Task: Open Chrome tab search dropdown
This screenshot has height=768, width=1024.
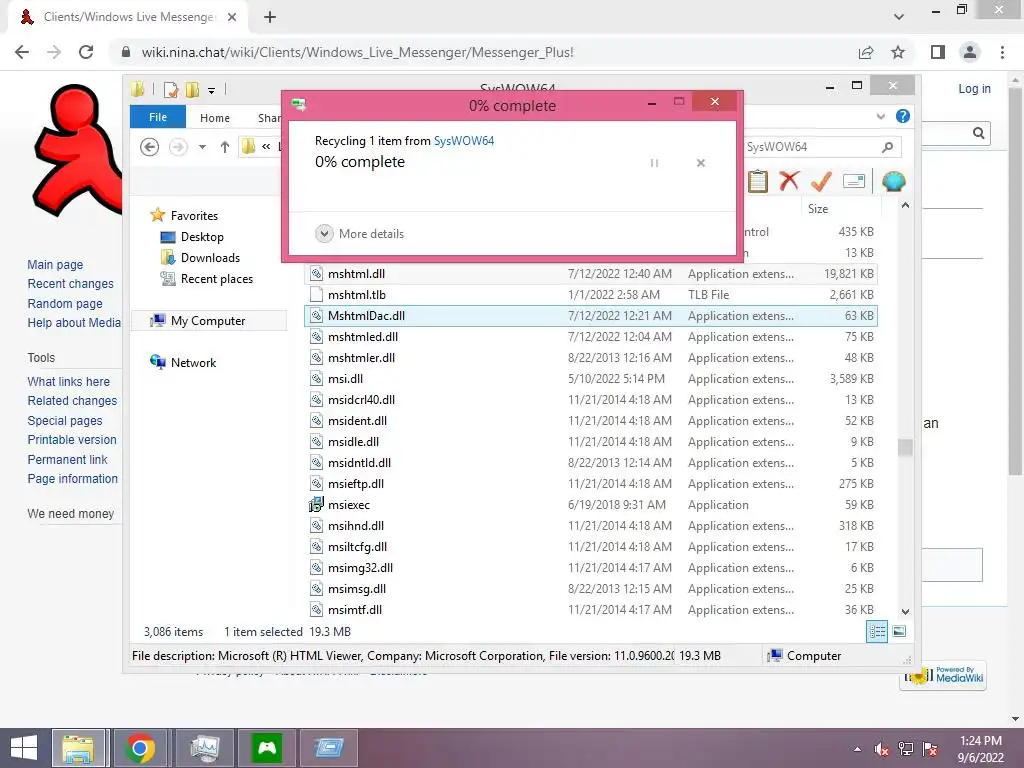Action: [x=899, y=17]
